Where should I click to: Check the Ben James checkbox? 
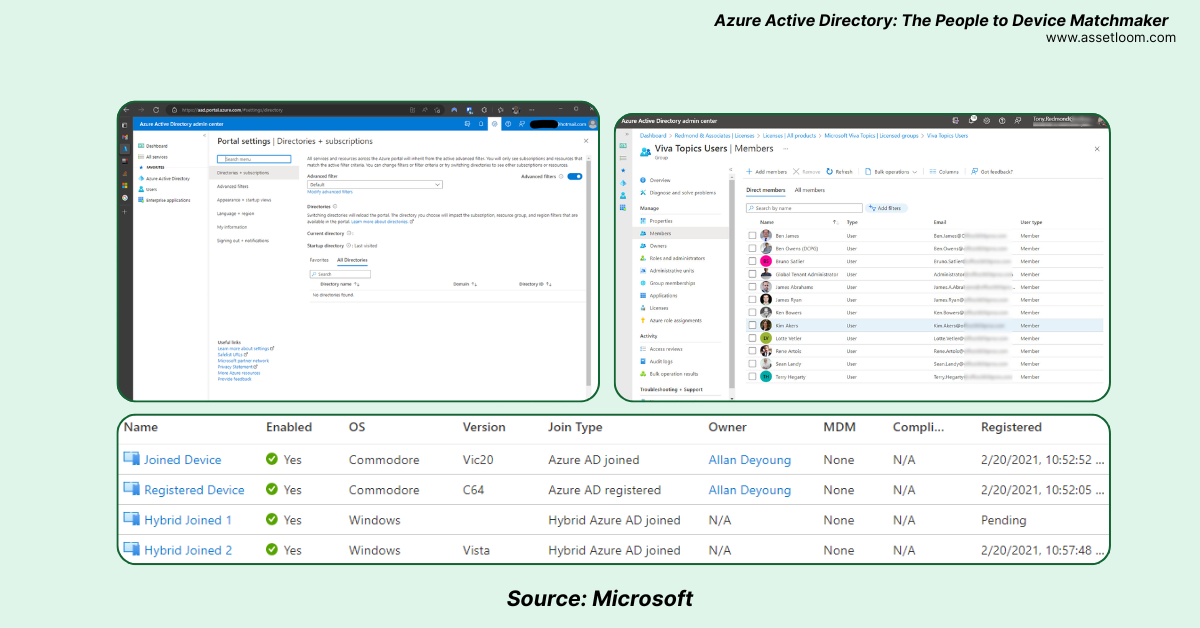pyautogui.click(x=752, y=236)
